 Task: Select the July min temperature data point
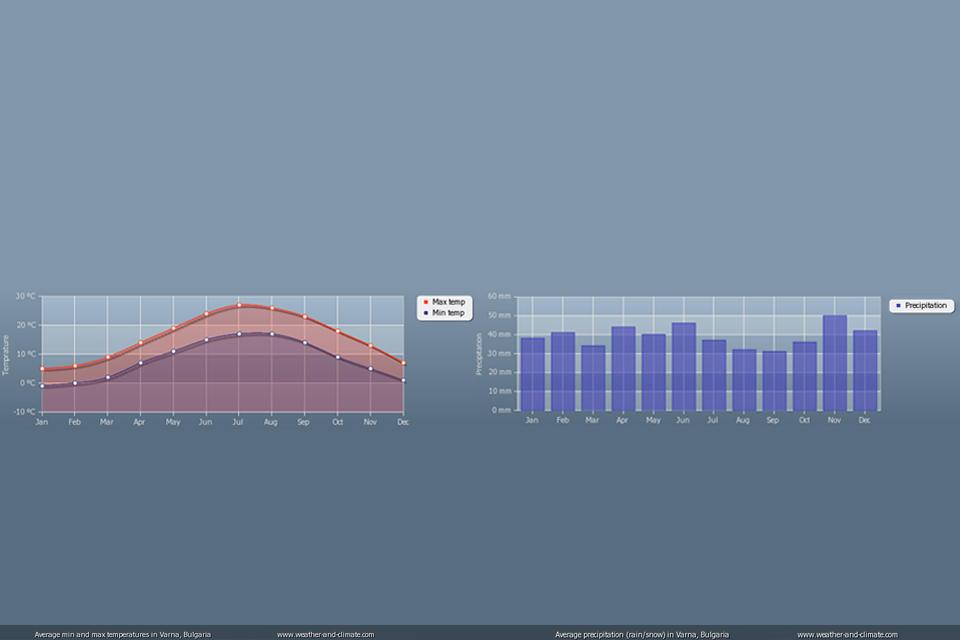(x=239, y=334)
